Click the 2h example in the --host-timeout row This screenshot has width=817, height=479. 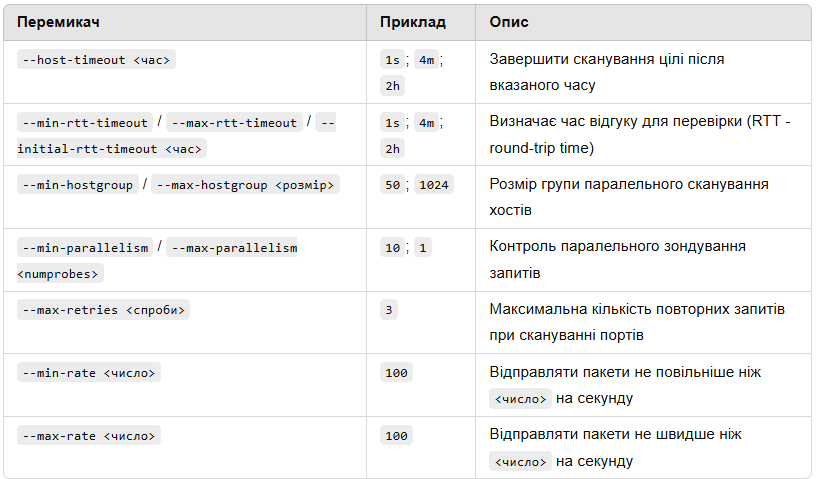coord(392,86)
